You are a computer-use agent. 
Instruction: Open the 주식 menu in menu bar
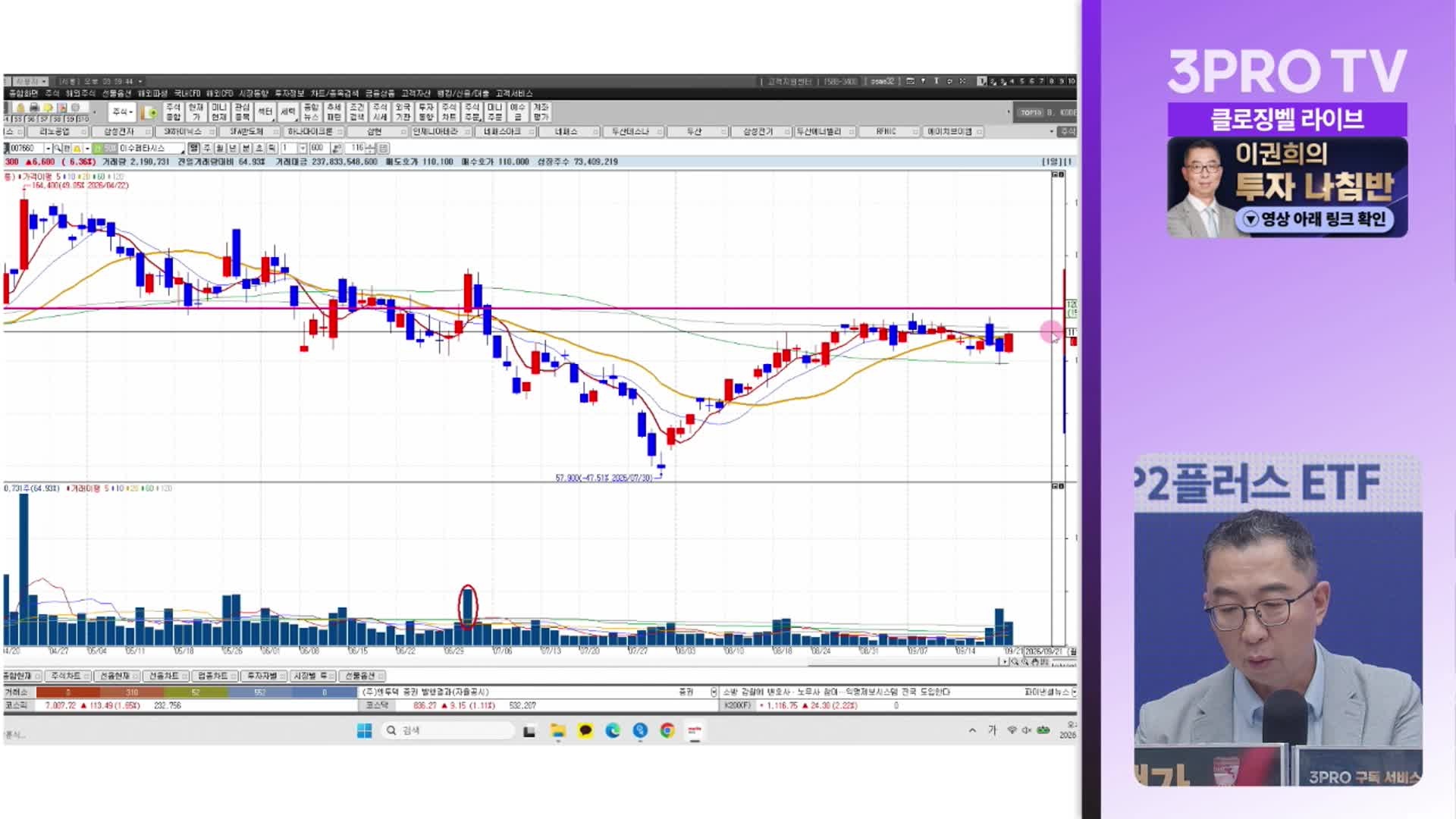pos(52,93)
